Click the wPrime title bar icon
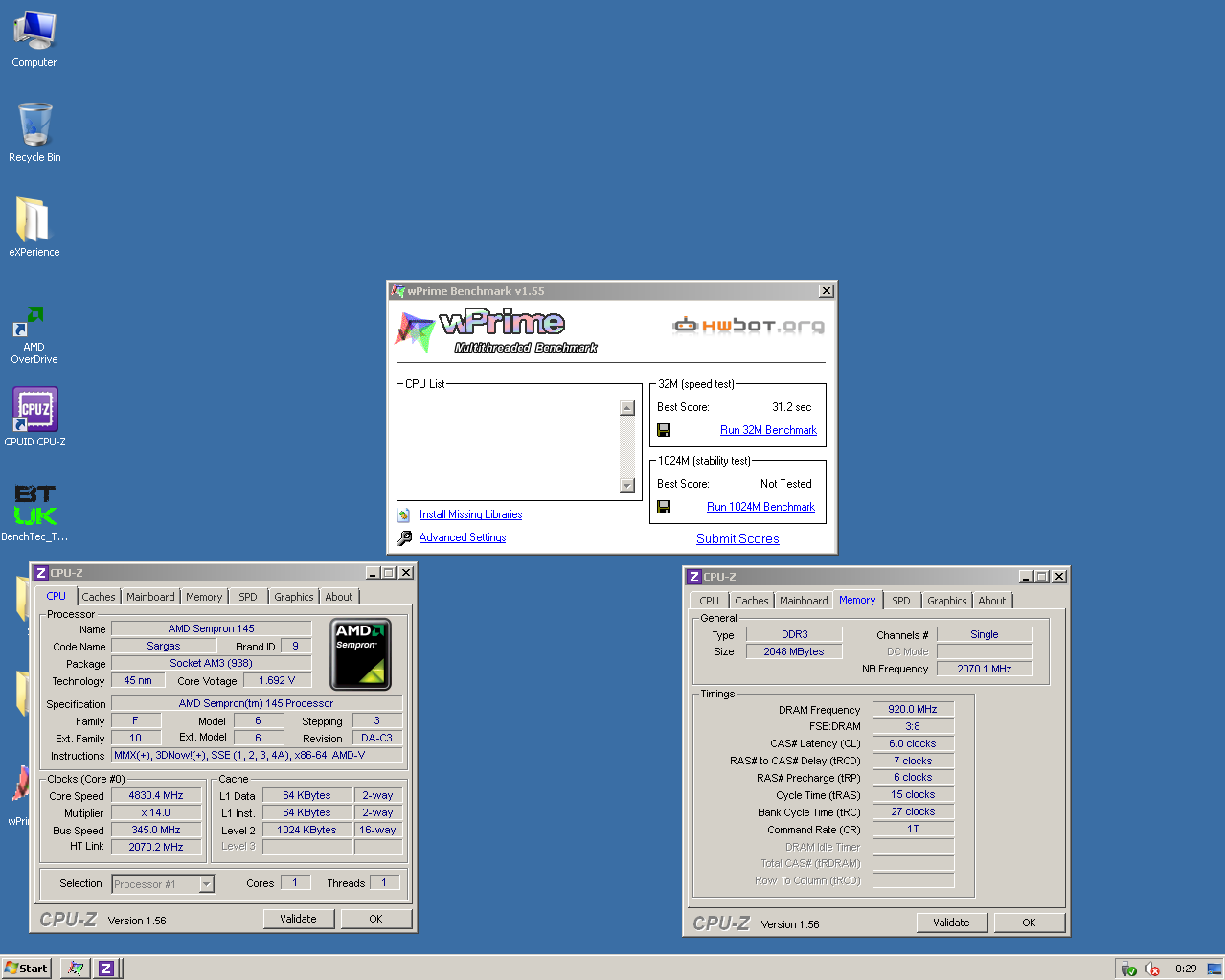Image resolution: width=1225 pixels, height=980 pixels. tap(398, 291)
